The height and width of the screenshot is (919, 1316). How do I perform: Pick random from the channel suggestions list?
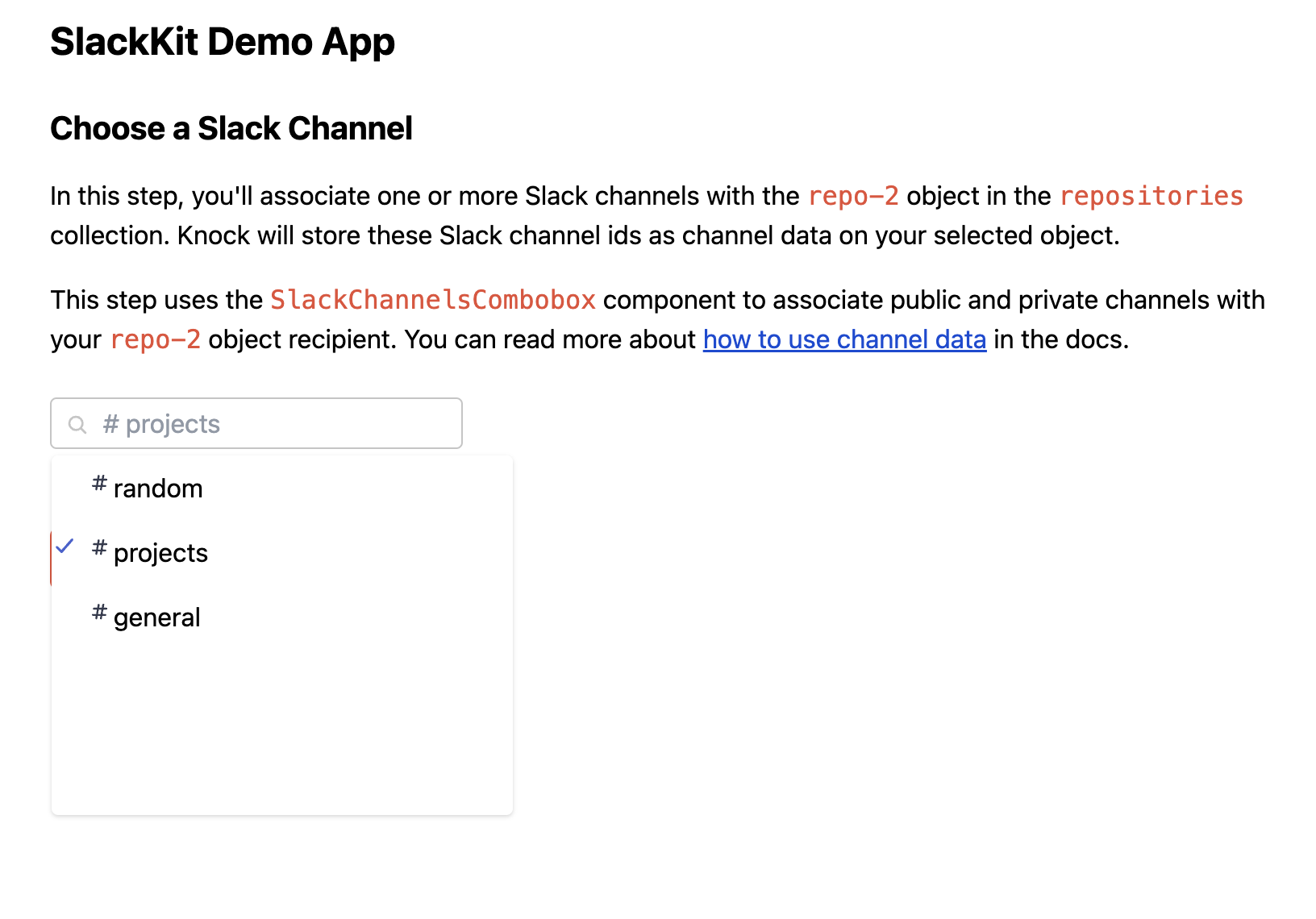(x=158, y=487)
